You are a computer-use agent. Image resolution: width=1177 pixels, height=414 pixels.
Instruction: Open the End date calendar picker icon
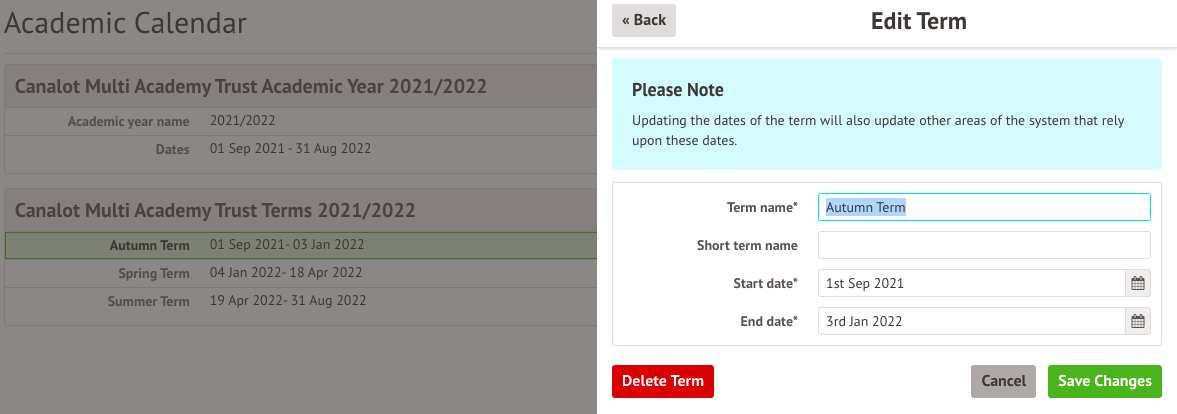tap(1137, 321)
